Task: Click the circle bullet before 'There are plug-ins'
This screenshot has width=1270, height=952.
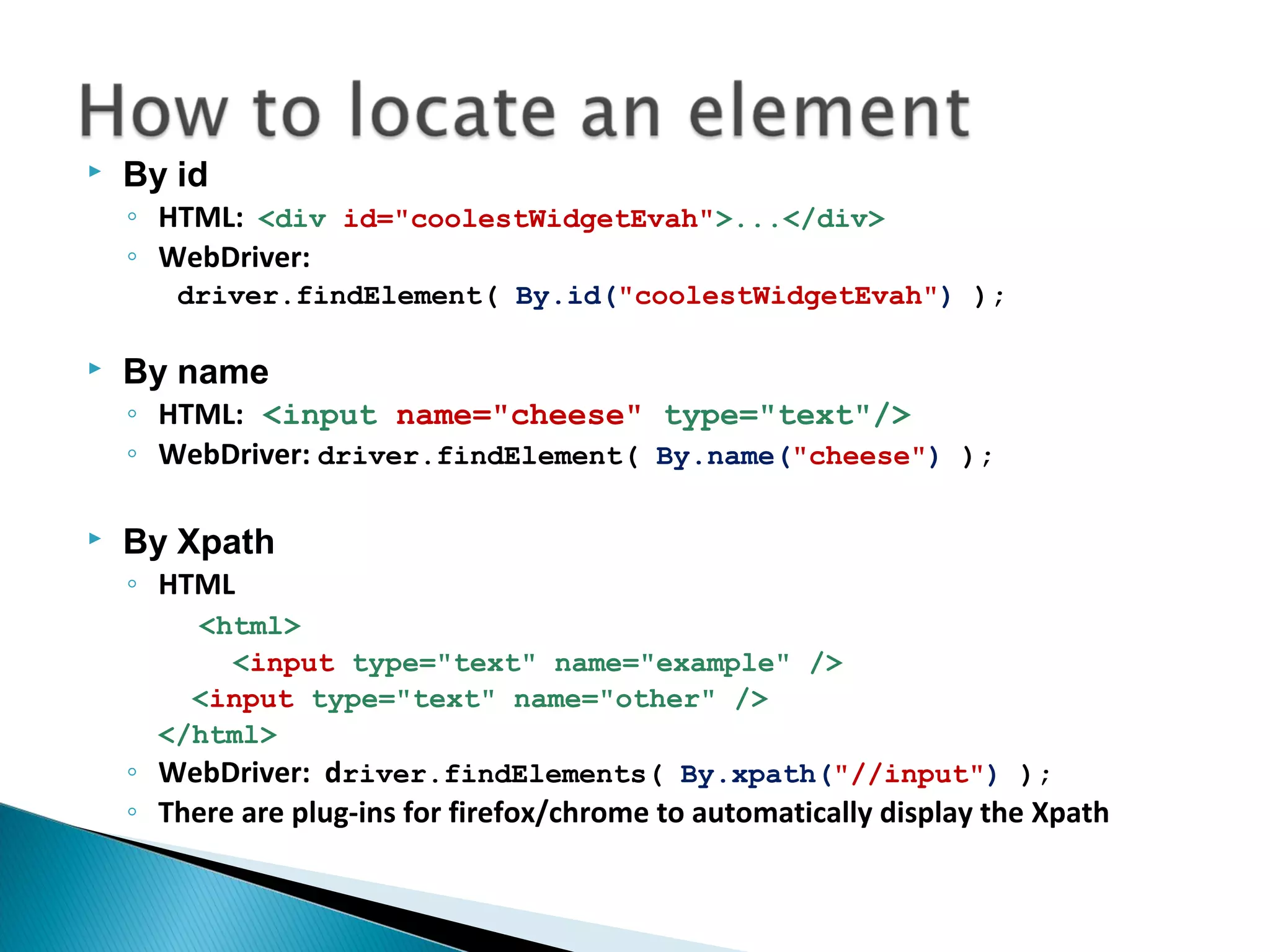Action: [131, 811]
